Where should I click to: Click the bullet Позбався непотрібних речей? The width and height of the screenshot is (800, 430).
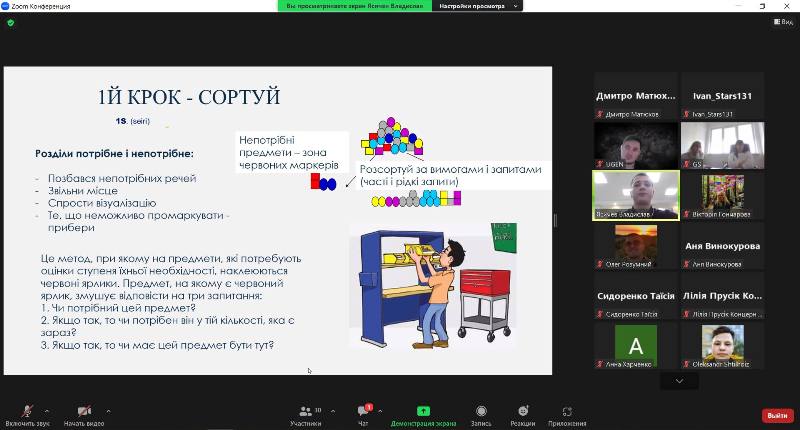(x=122, y=179)
